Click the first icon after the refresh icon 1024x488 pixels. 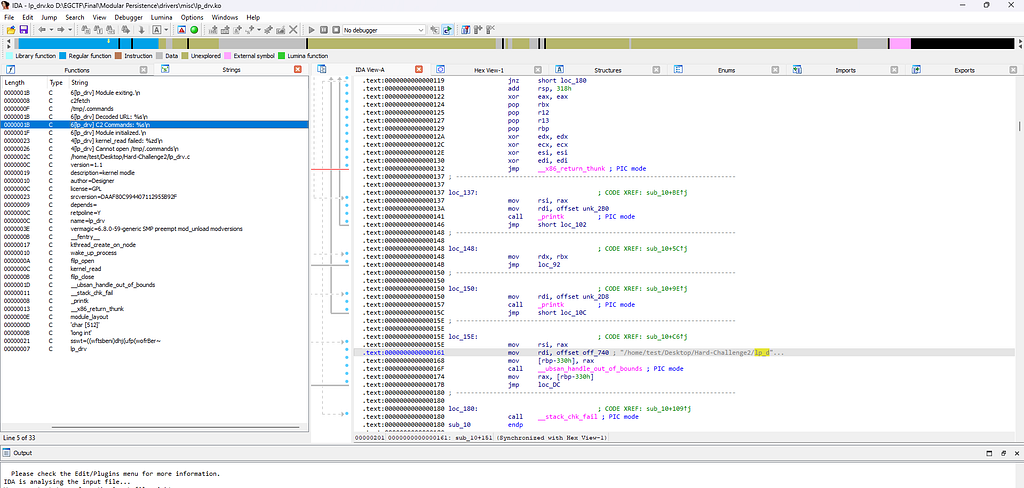pyautogui.click(x=466, y=30)
